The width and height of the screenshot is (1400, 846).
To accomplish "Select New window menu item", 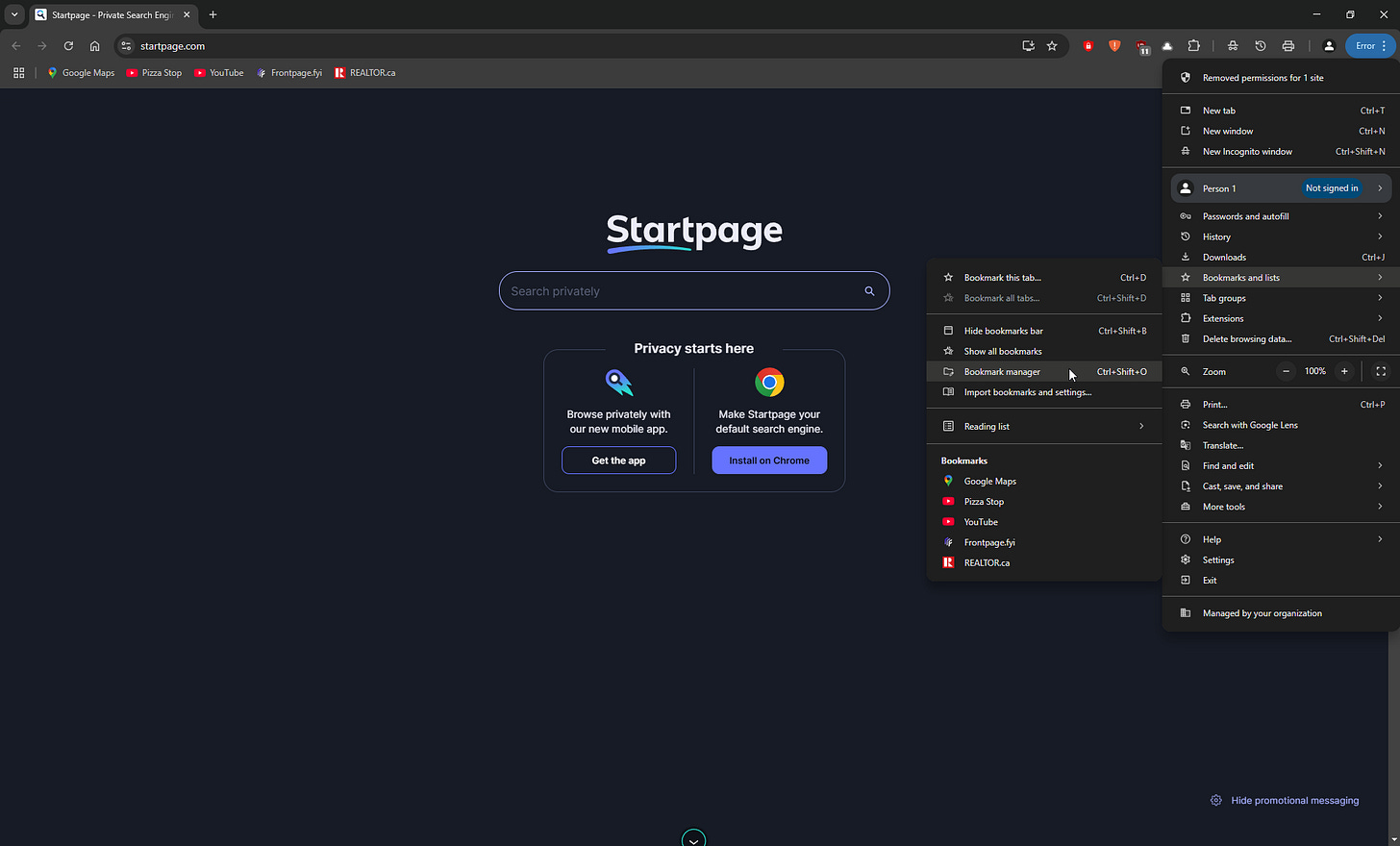I will tap(1282, 131).
